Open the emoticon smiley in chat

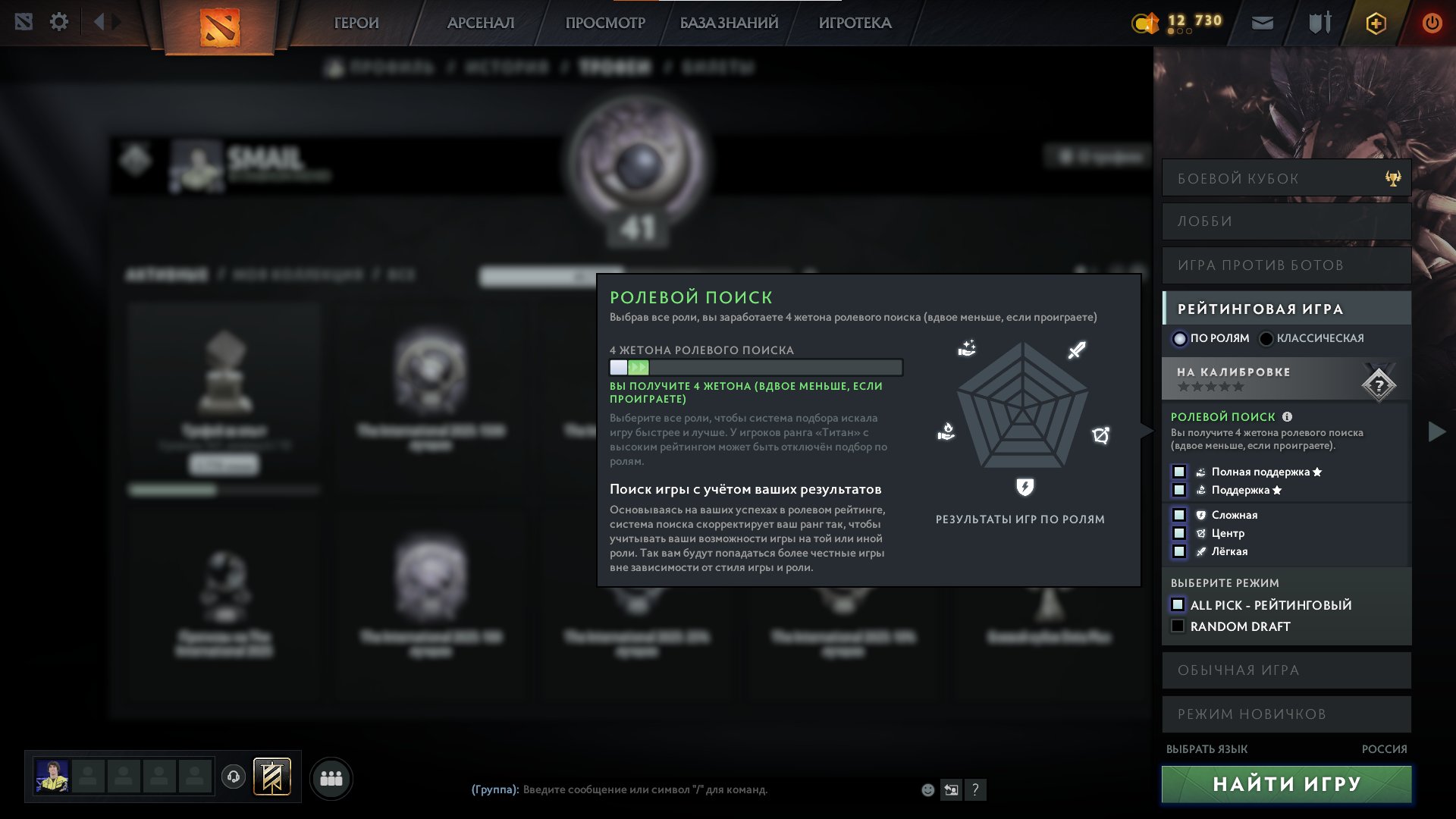tap(927, 789)
